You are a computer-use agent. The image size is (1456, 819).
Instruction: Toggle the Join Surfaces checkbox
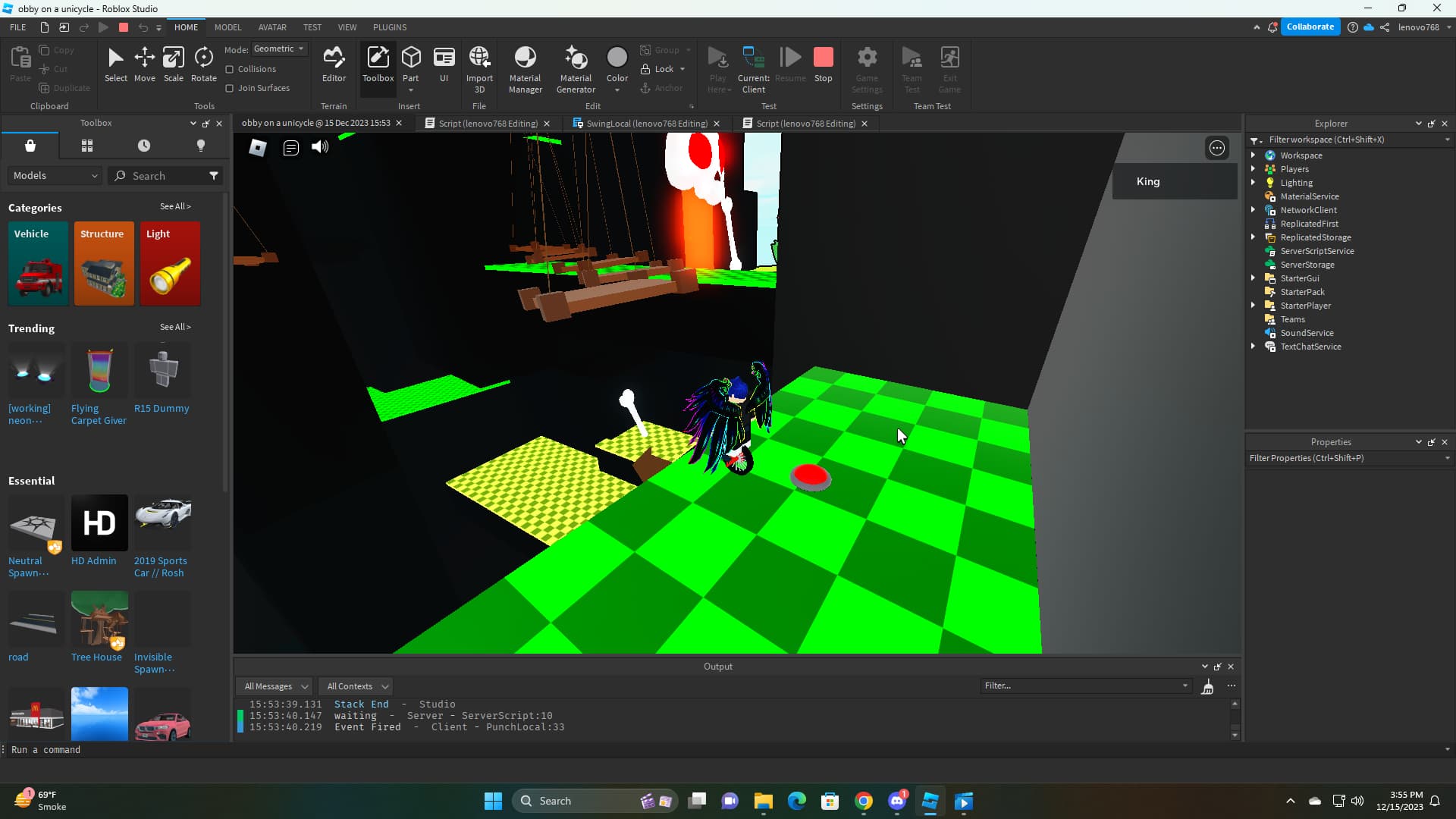(230, 88)
